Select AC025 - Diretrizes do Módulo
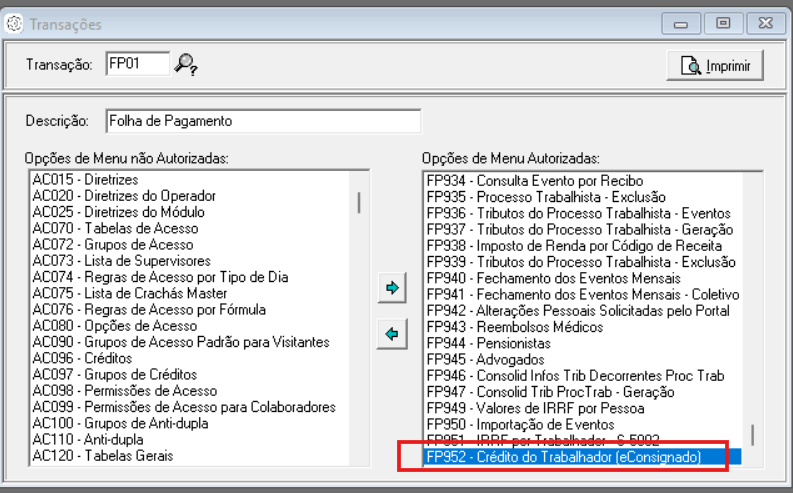Viewport: 793px width, 493px height. point(118,212)
